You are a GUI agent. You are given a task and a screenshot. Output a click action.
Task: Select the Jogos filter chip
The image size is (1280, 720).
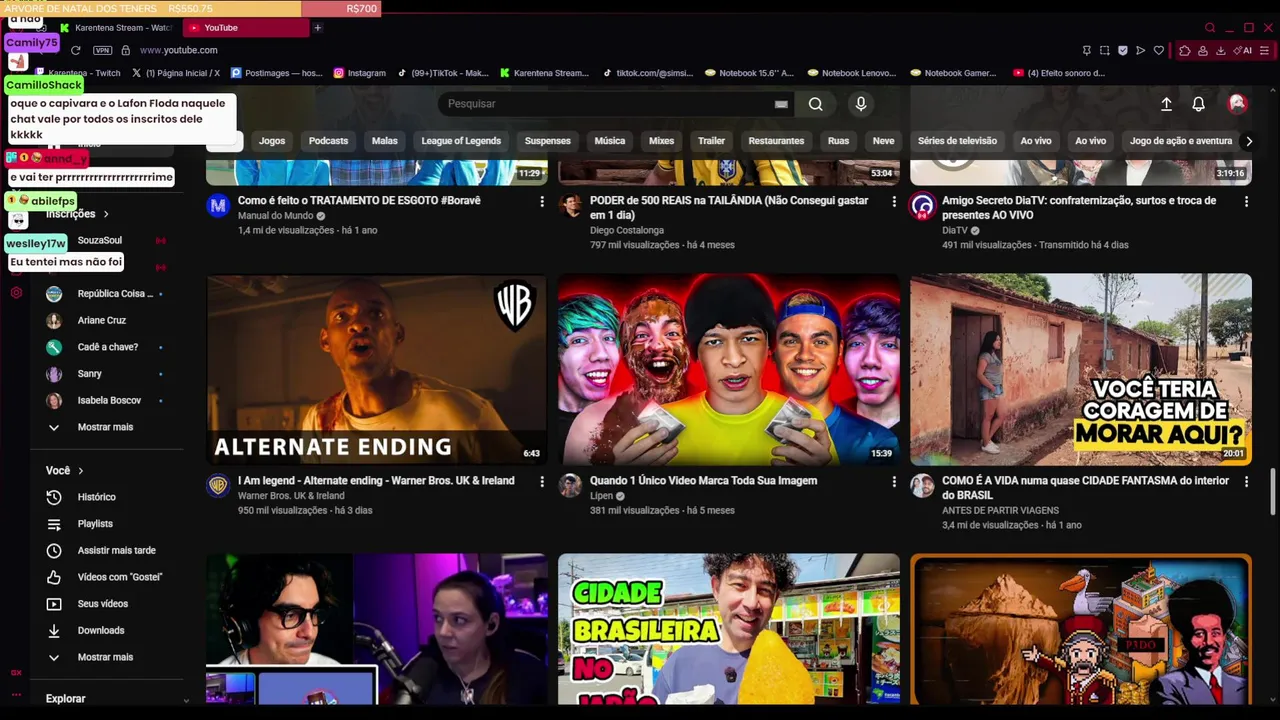[272, 141]
